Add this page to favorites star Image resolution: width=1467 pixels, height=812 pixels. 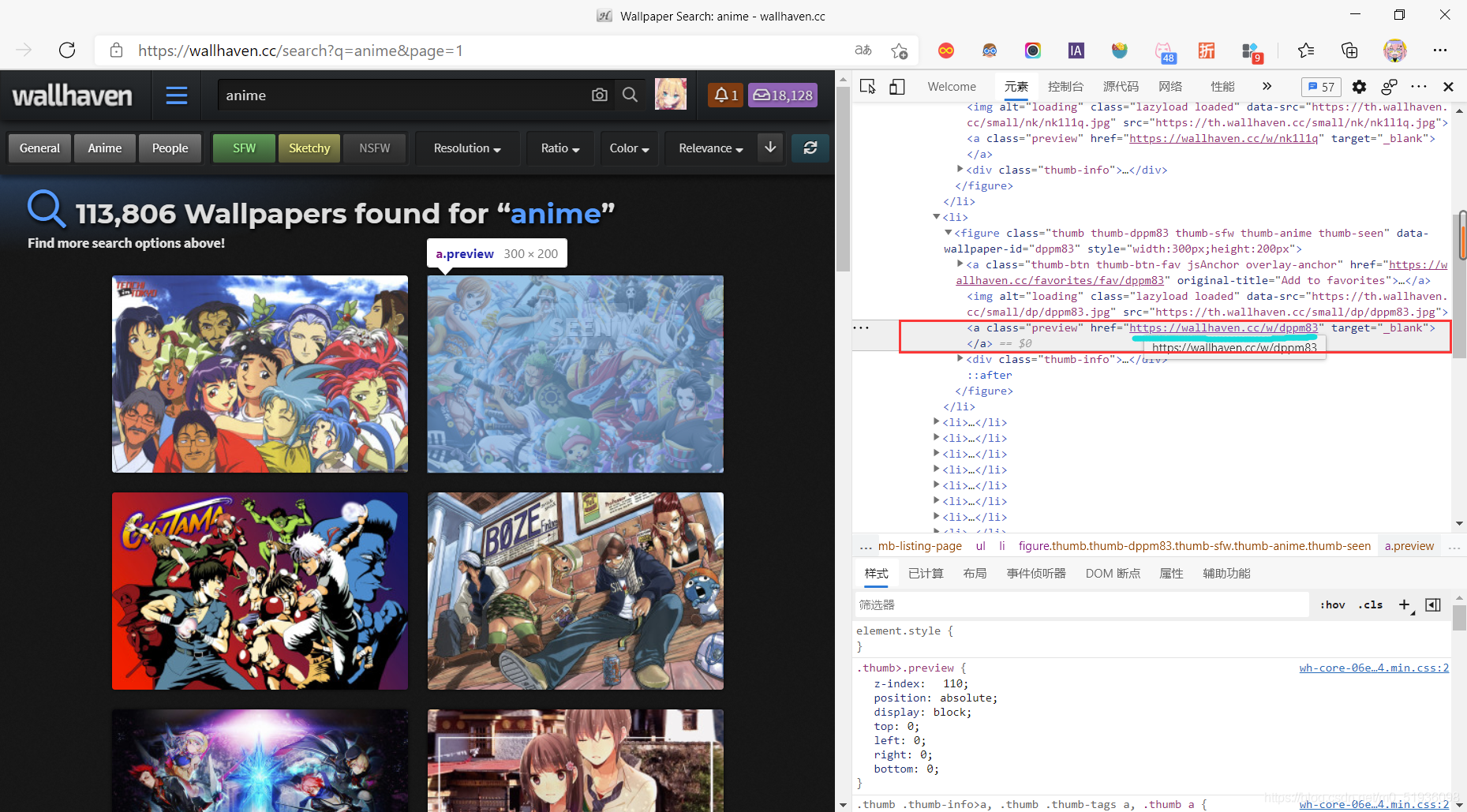coord(899,51)
